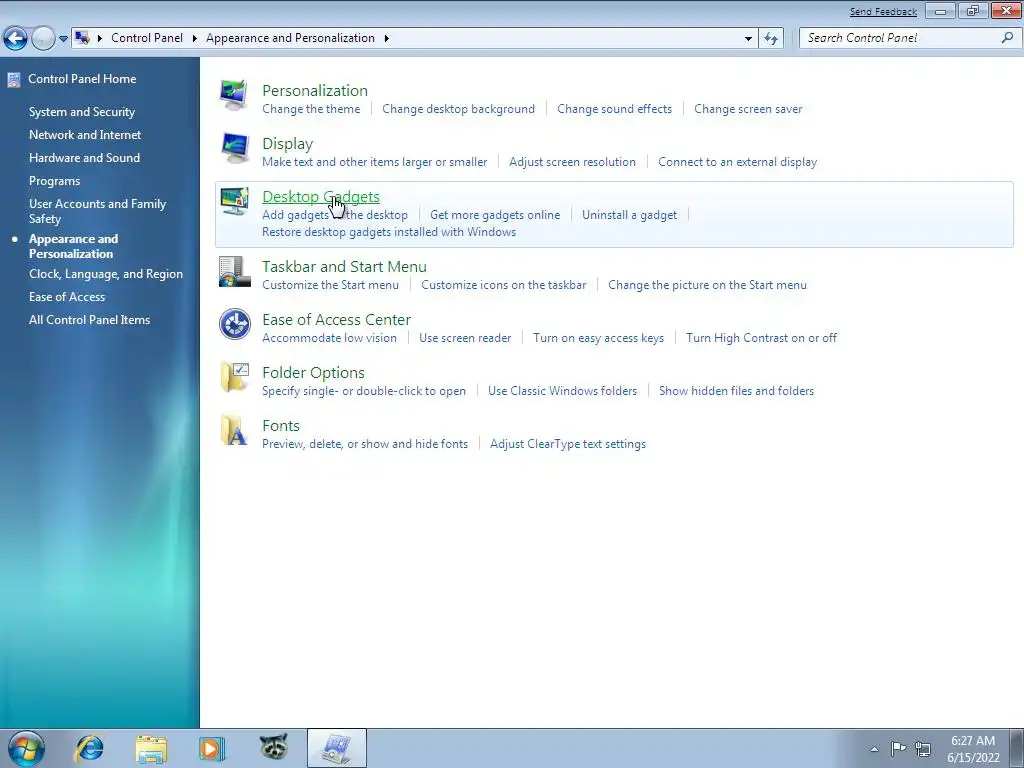Show hidden tray icons arrow

click(874, 749)
